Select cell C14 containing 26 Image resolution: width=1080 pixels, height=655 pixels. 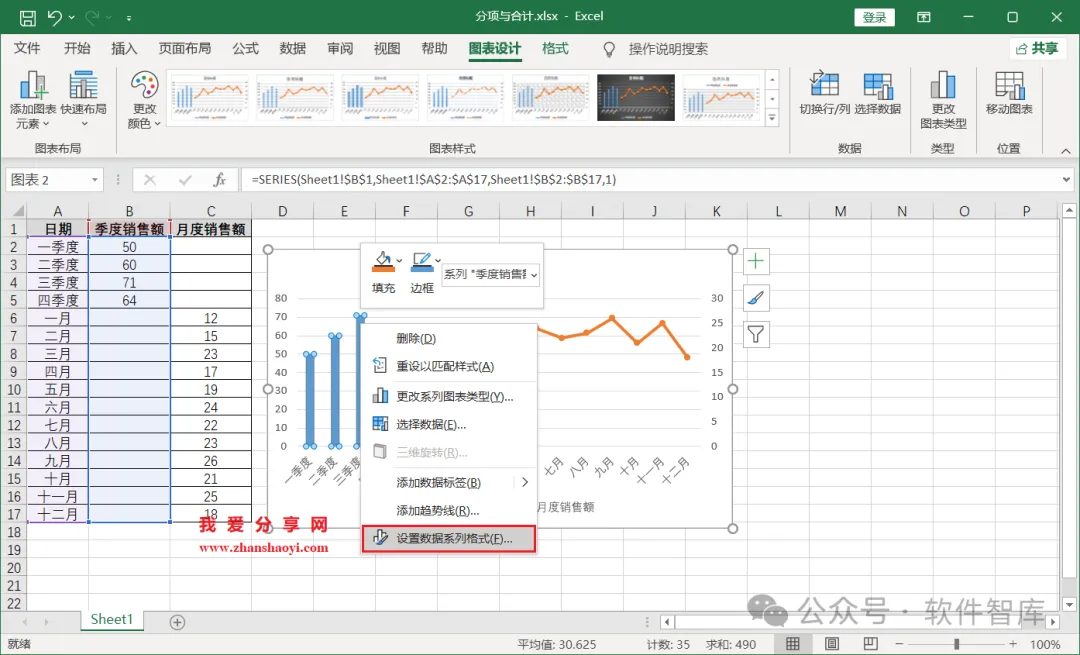pos(211,461)
